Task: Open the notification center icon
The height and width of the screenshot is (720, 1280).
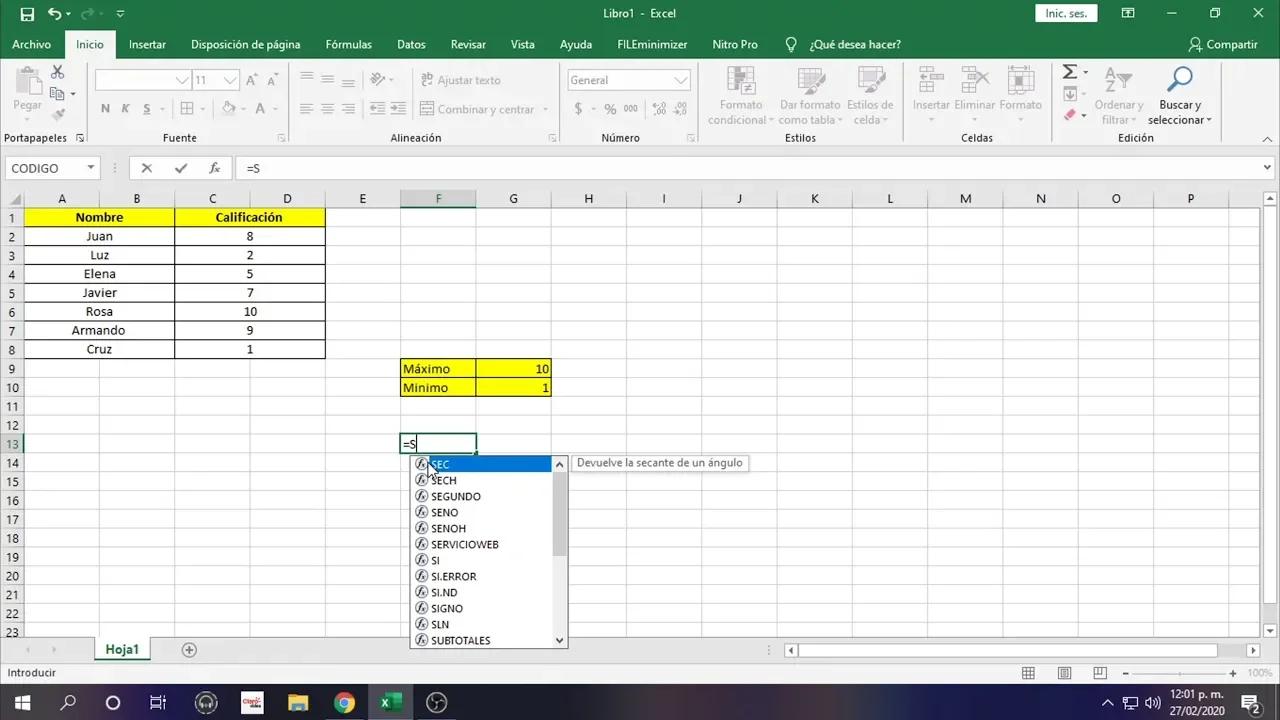Action: point(1250,702)
